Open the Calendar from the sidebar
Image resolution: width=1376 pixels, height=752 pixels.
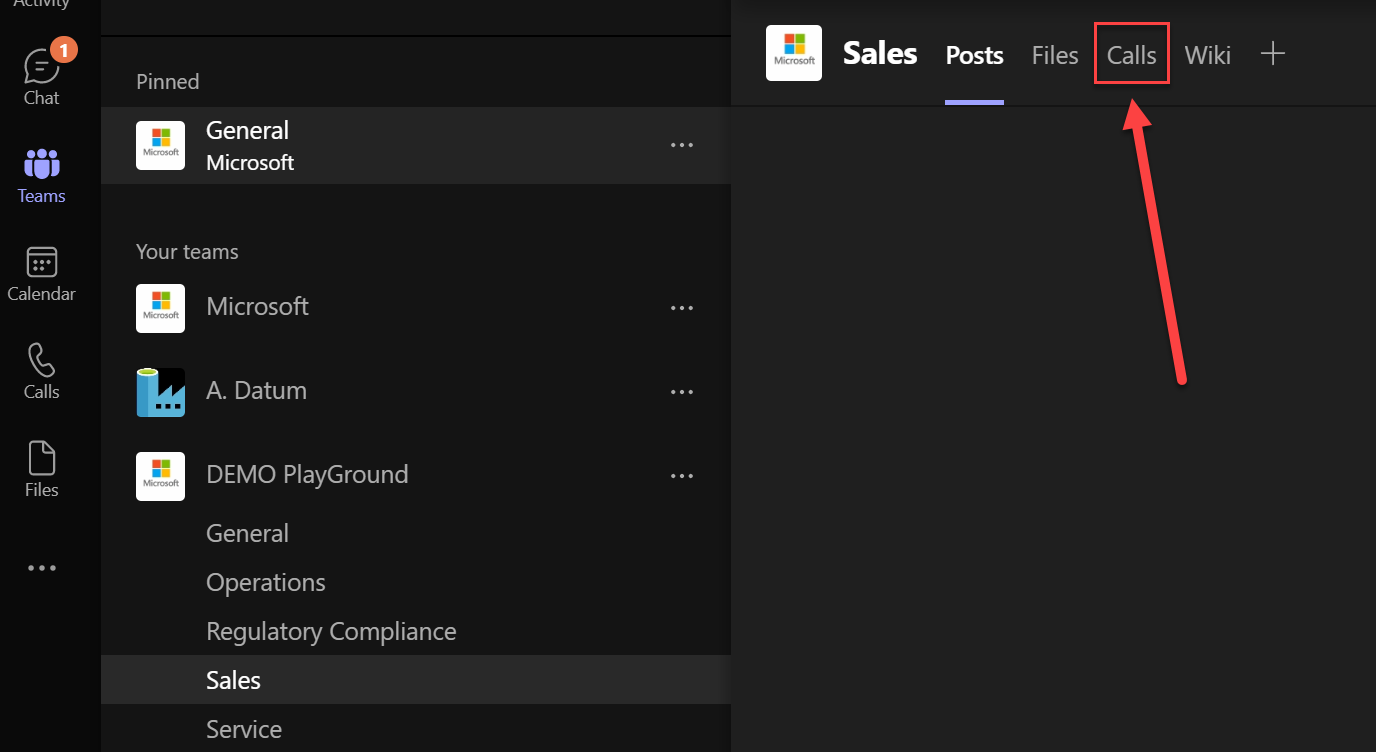41,273
